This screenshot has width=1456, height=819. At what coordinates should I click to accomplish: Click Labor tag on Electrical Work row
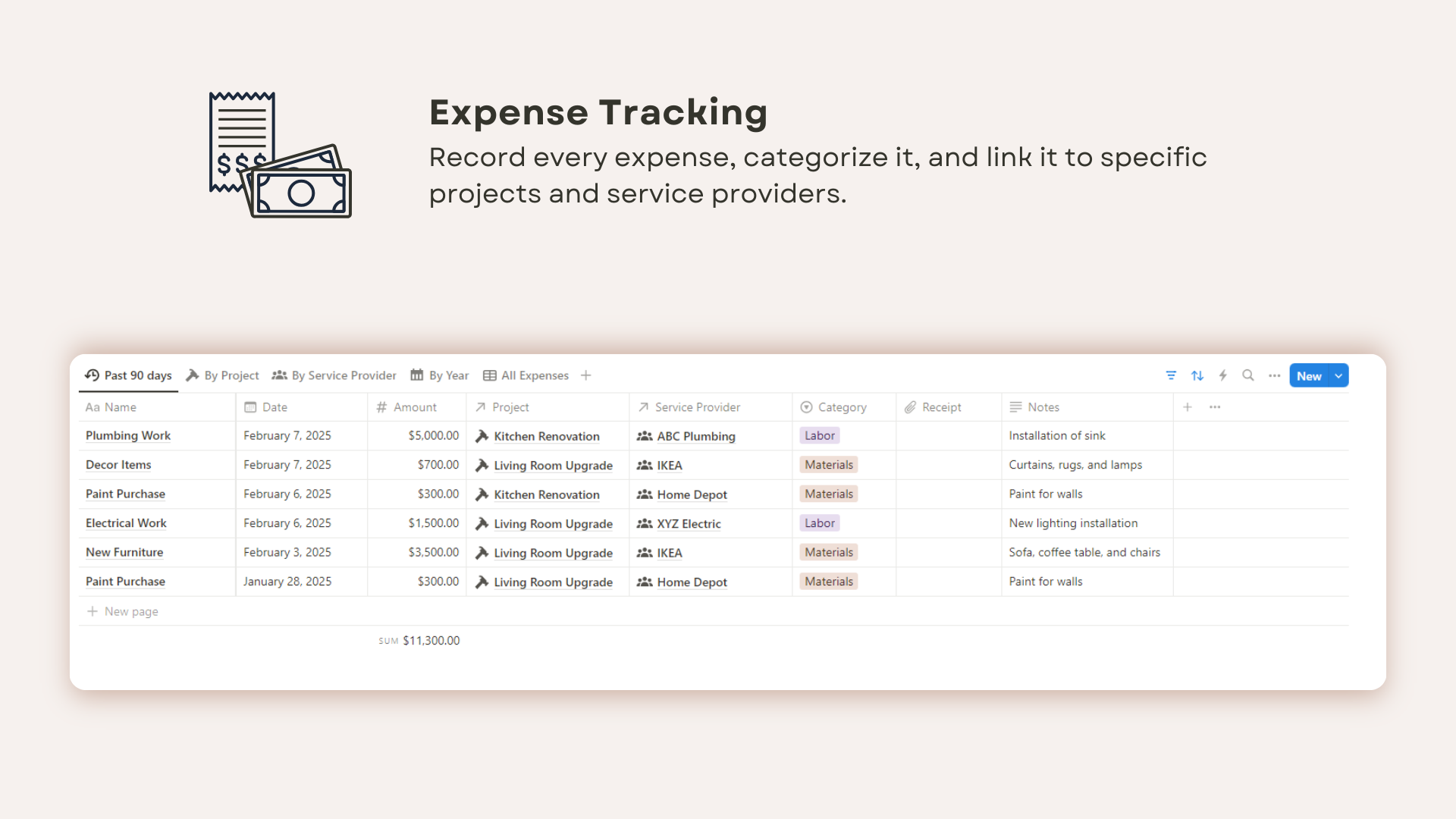point(820,523)
